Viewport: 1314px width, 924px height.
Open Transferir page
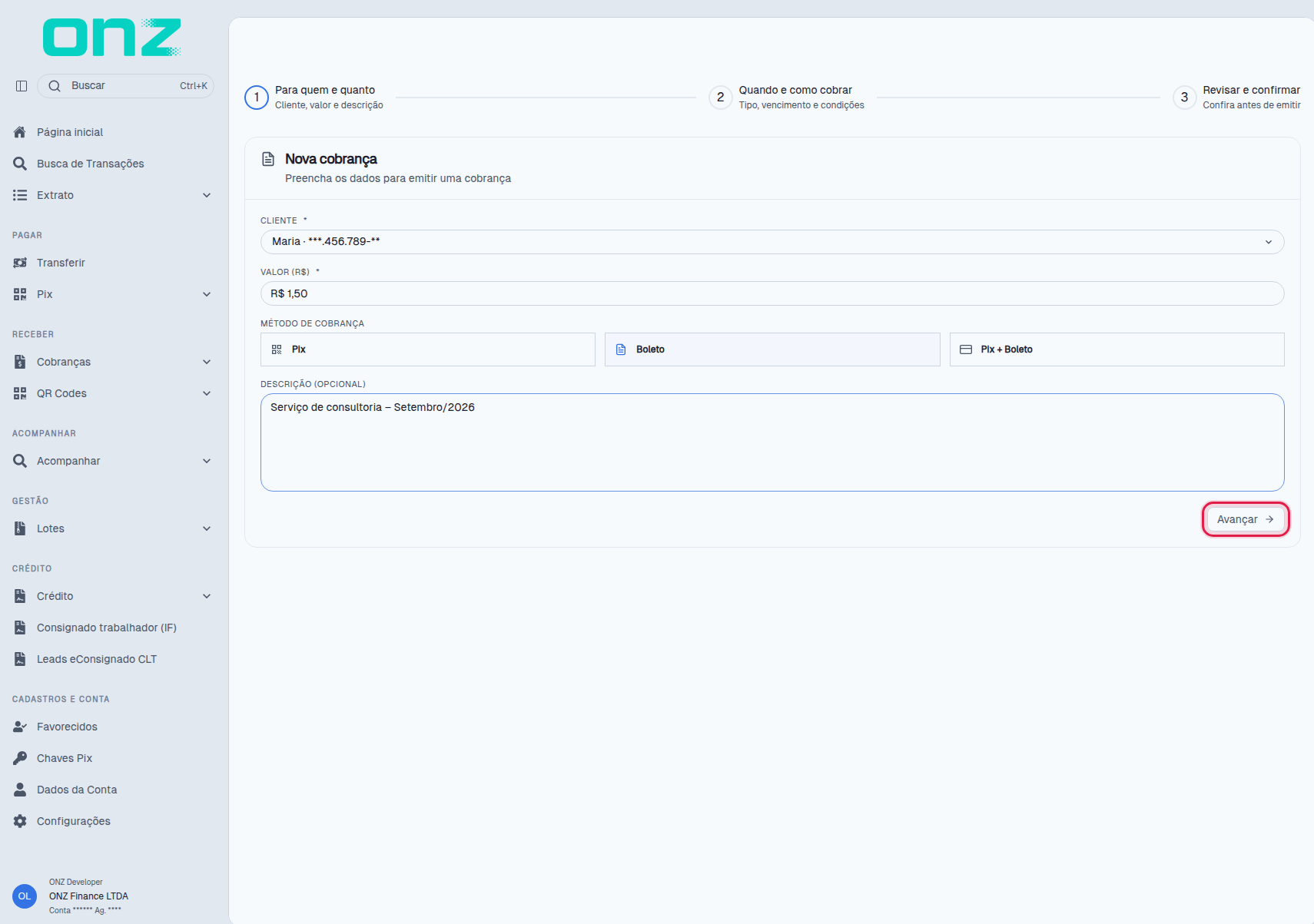coord(61,263)
